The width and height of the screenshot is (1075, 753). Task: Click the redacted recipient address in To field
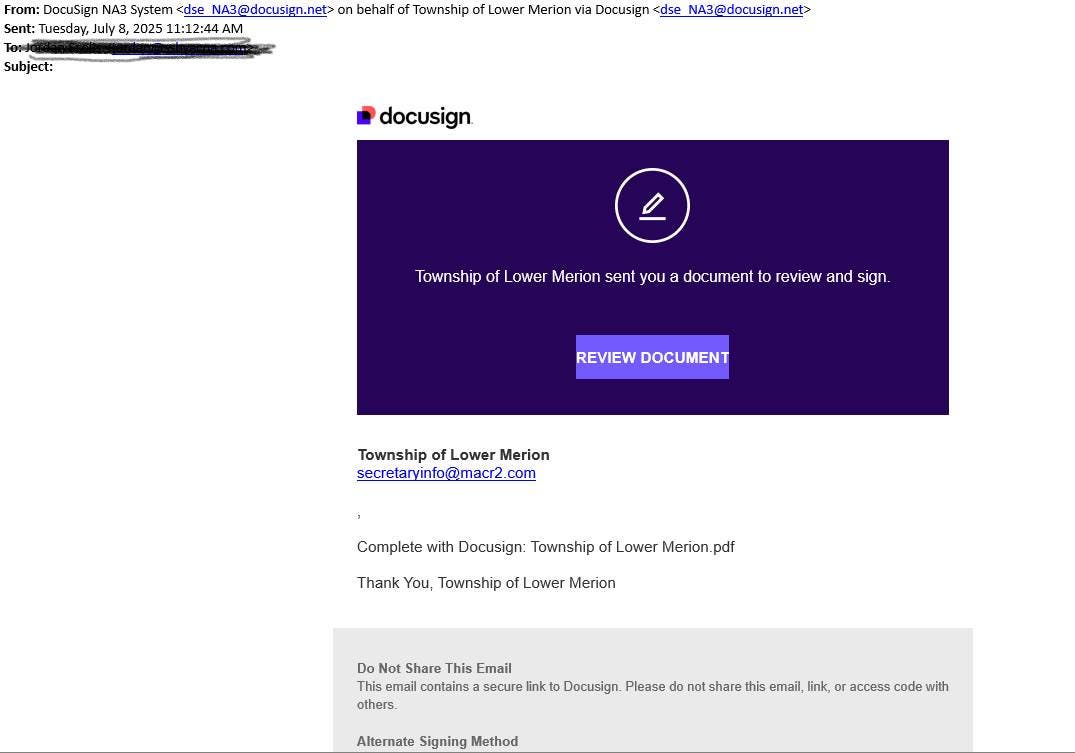click(150, 47)
